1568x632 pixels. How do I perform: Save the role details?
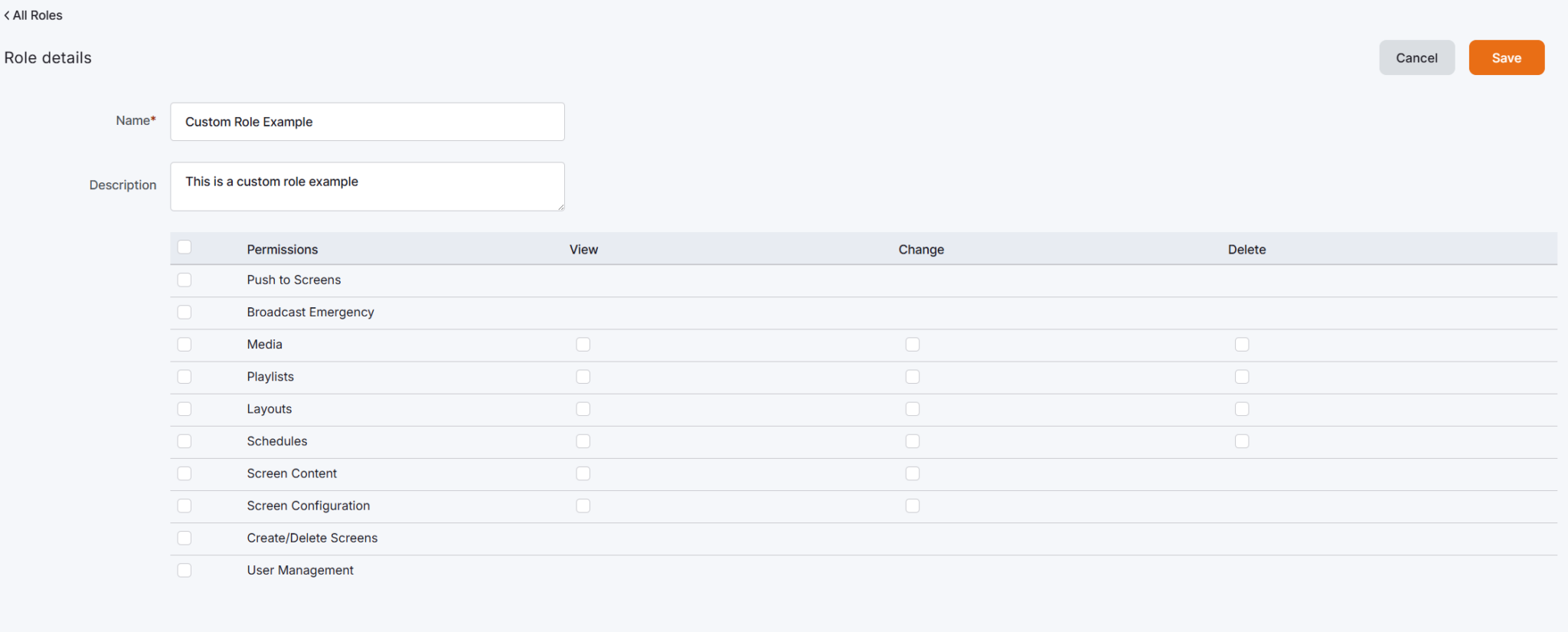(x=1506, y=57)
